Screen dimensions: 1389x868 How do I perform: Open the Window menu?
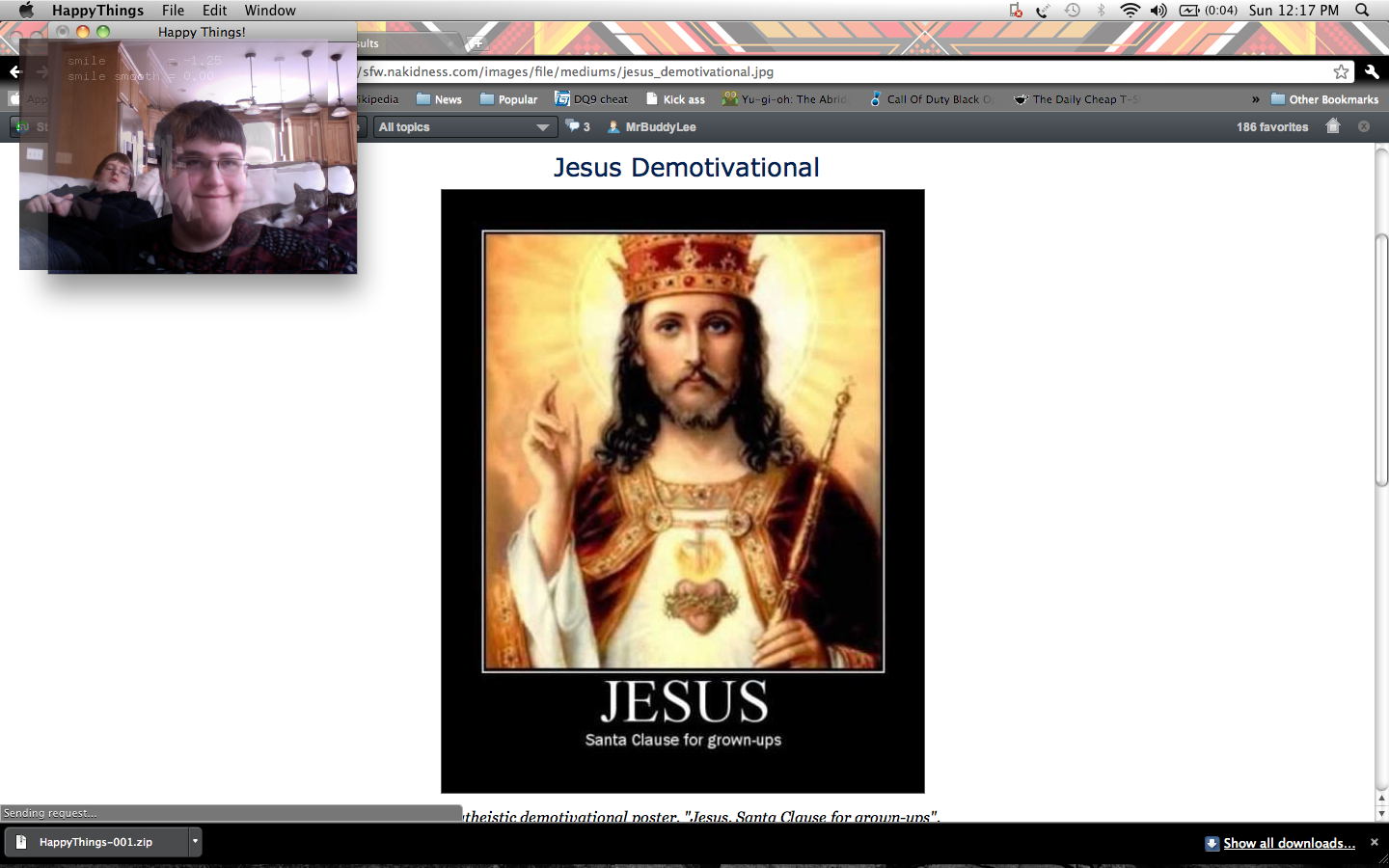(x=269, y=11)
